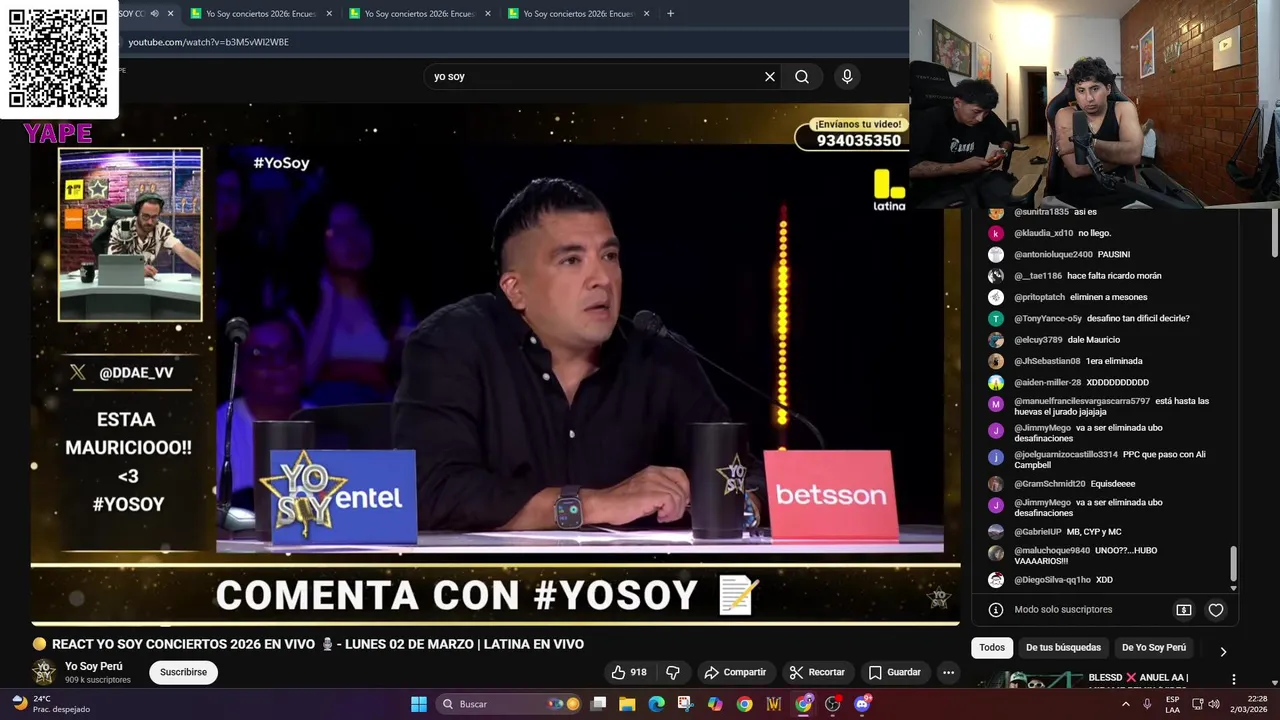Like the video with thumbs up 918
Screen dimensions: 1280x720
(x=629, y=672)
